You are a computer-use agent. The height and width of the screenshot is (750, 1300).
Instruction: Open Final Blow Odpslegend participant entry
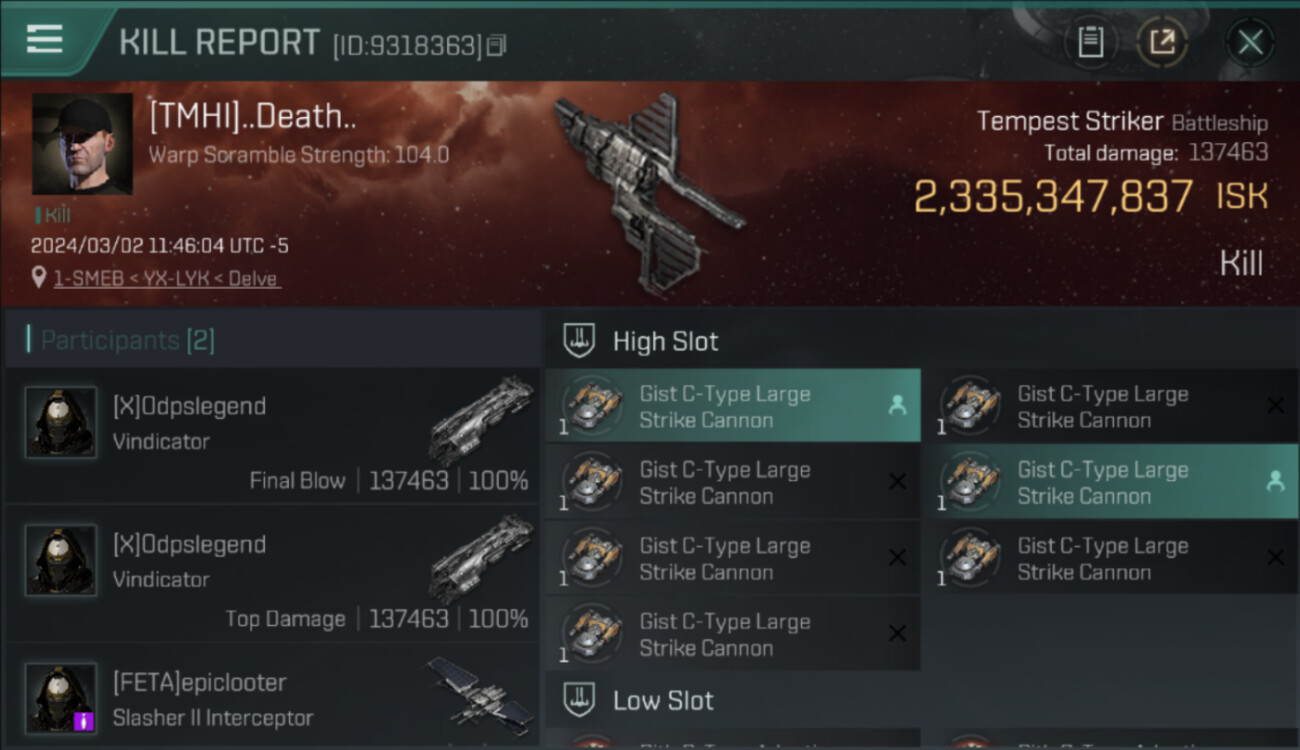[272, 435]
